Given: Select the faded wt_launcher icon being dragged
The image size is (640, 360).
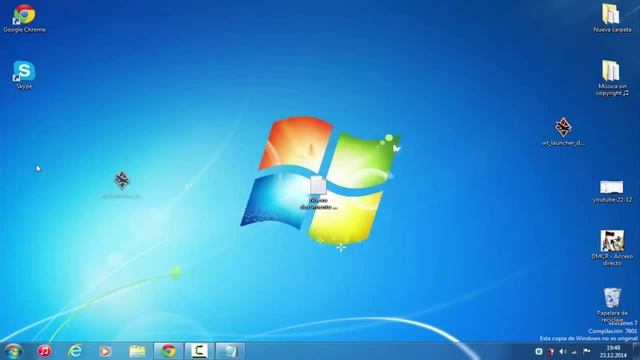Looking at the screenshot, I should pos(121,184).
